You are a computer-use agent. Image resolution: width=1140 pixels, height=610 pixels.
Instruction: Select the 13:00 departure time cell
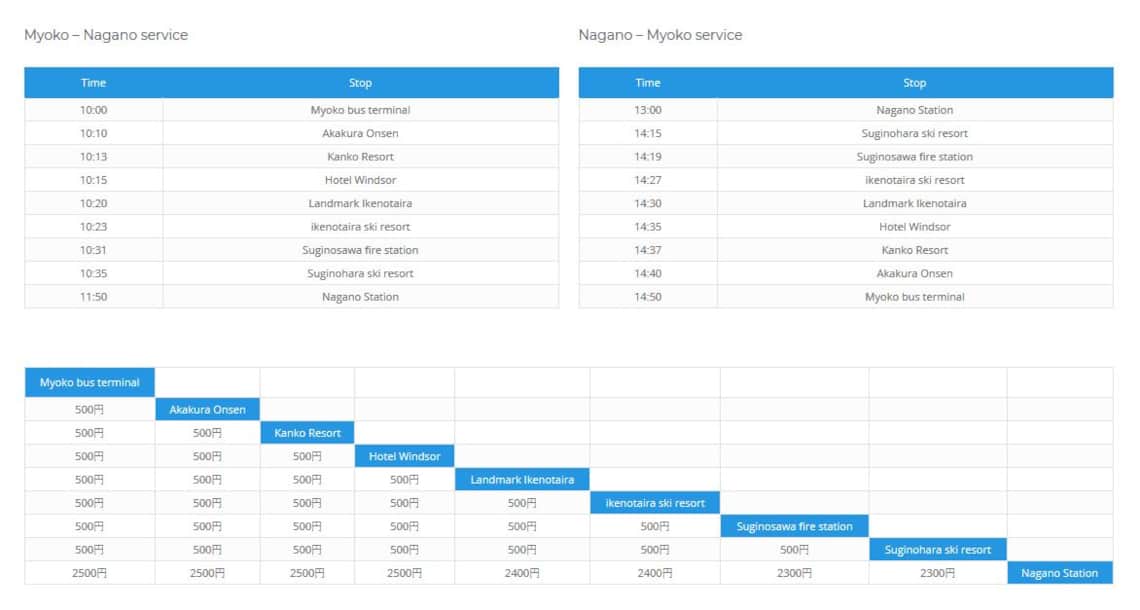(648, 110)
